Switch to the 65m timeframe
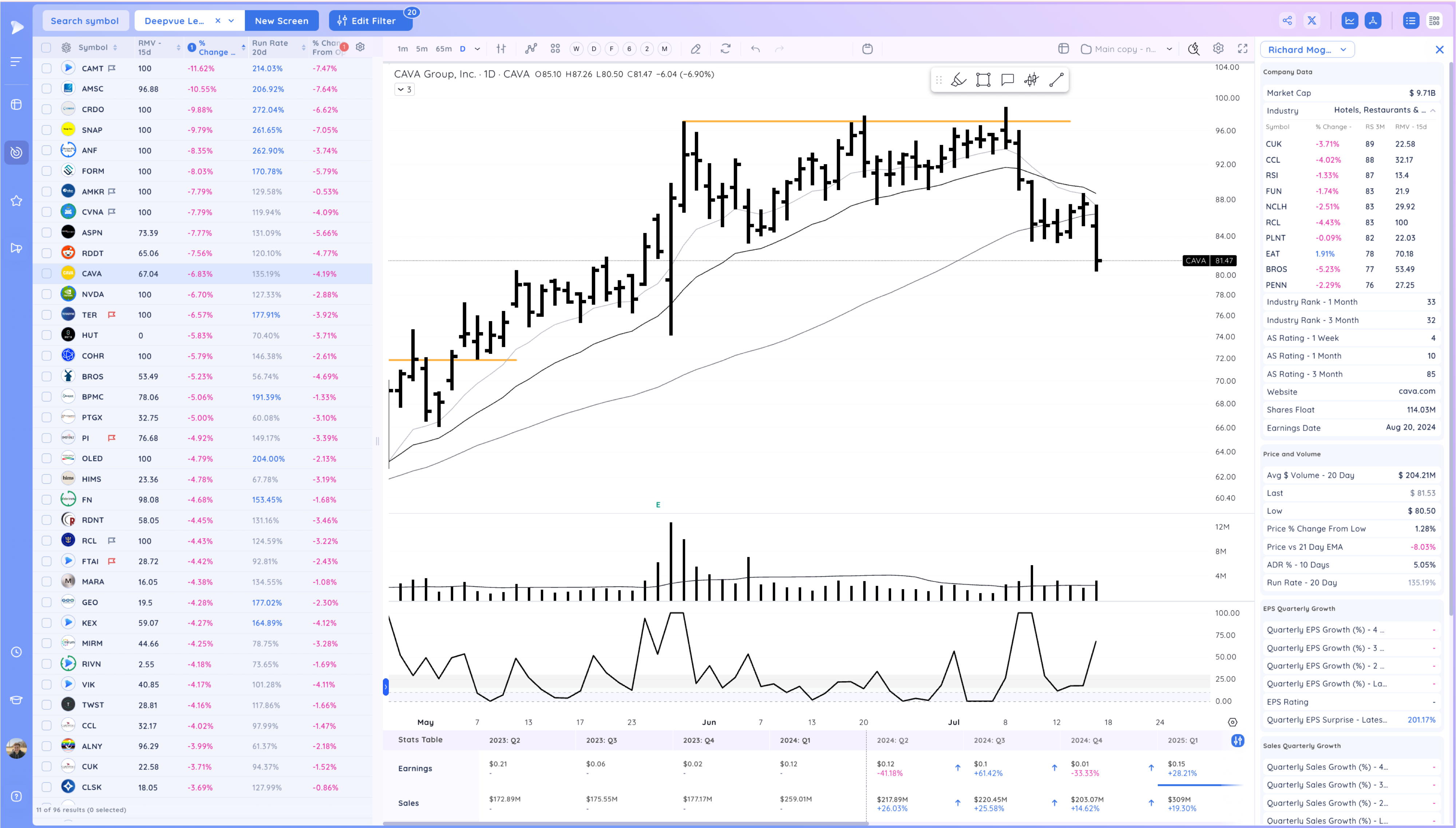 point(443,49)
